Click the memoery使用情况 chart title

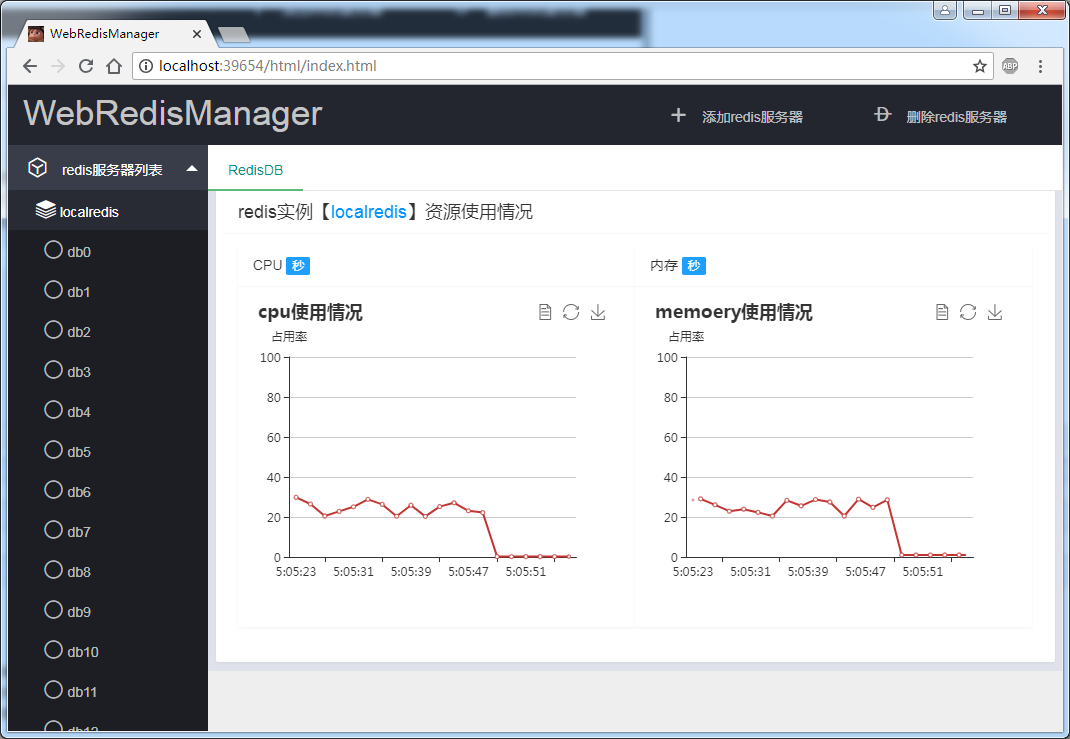coord(734,312)
